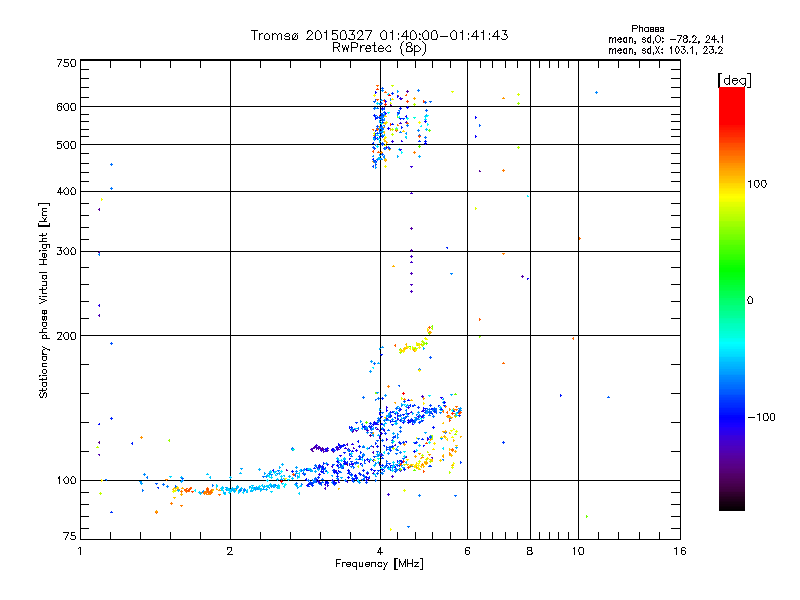Click the x-axis tick label '10'
Image resolution: width=800 pixels, height=600 pixels.
point(578,551)
